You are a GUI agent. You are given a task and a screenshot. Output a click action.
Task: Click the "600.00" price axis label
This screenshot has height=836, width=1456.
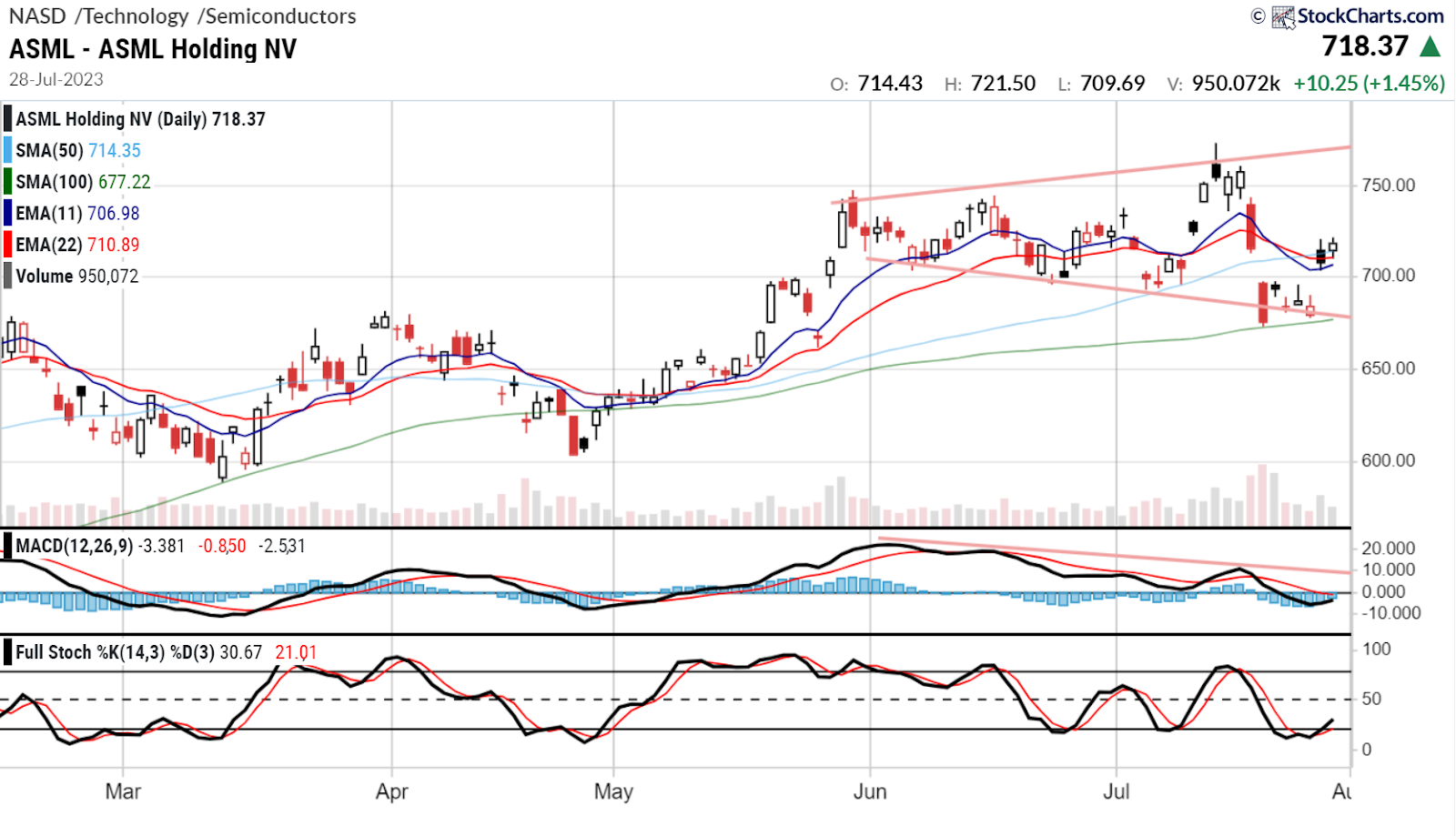coord(1389,461)
